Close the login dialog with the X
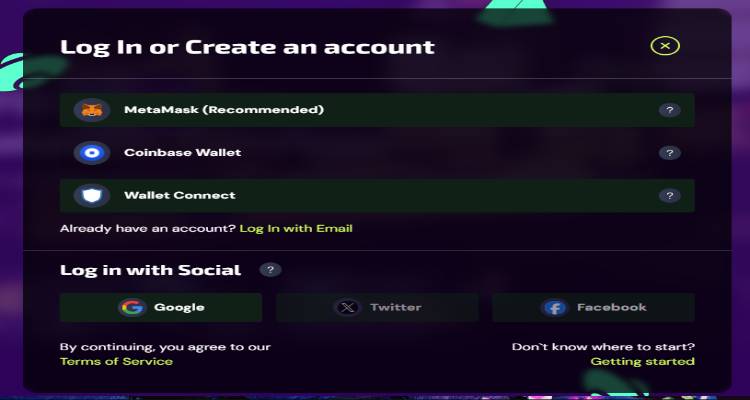Image resolution: width=750 pixels, height=400 pixels. click(665, 46)
